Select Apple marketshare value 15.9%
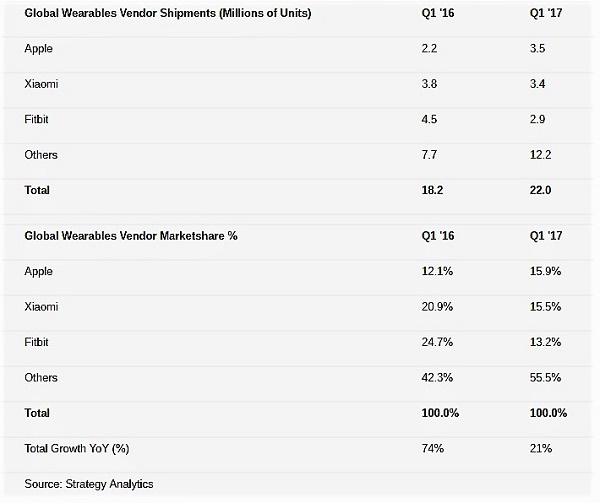 [546, 271]
